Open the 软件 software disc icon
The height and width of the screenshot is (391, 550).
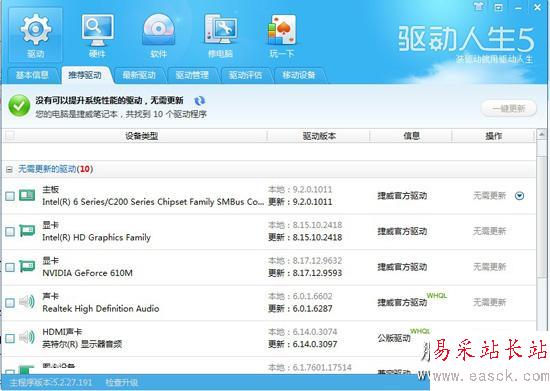pos(159,35)
